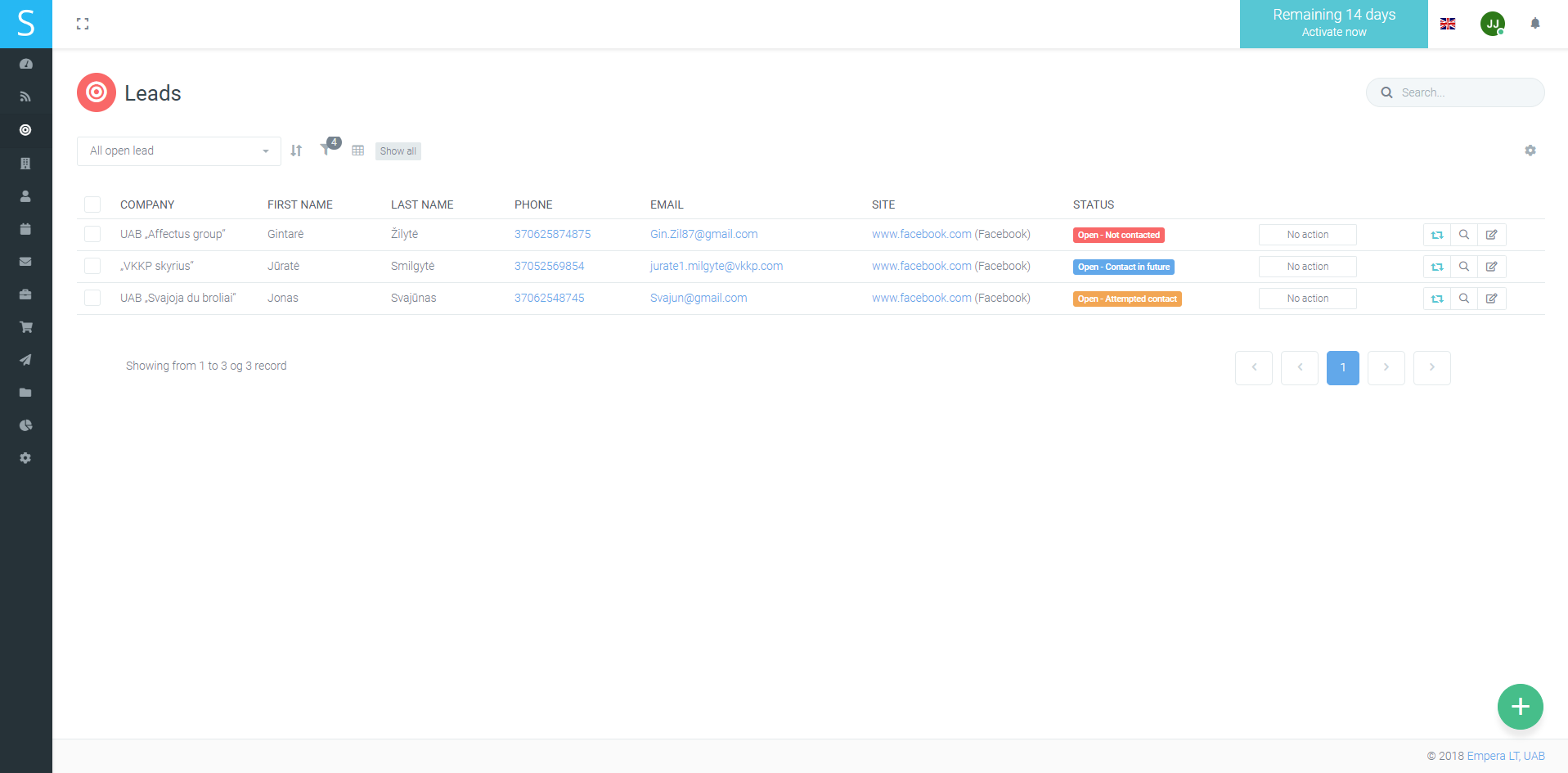Open the Empera LT, UAB footer link
The height and width of the screenshot is (773, 1568).
click(x=1506, y=756)
